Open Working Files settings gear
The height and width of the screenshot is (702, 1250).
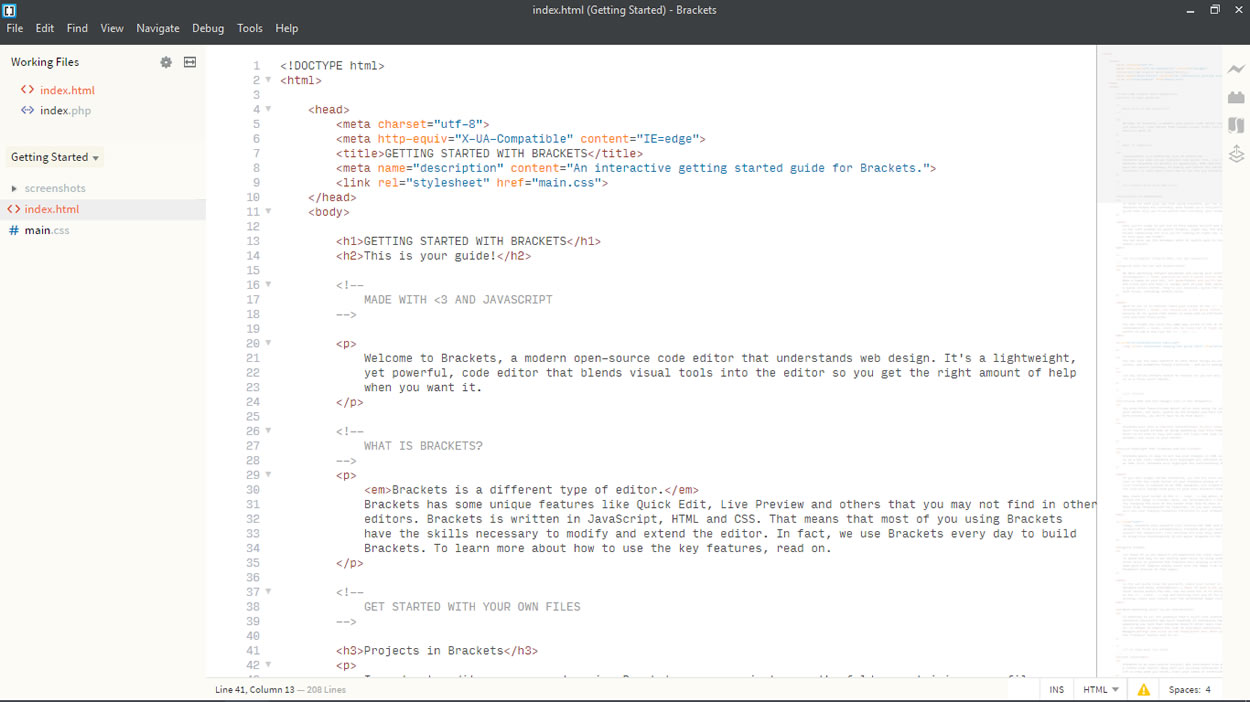pos(166,62)
